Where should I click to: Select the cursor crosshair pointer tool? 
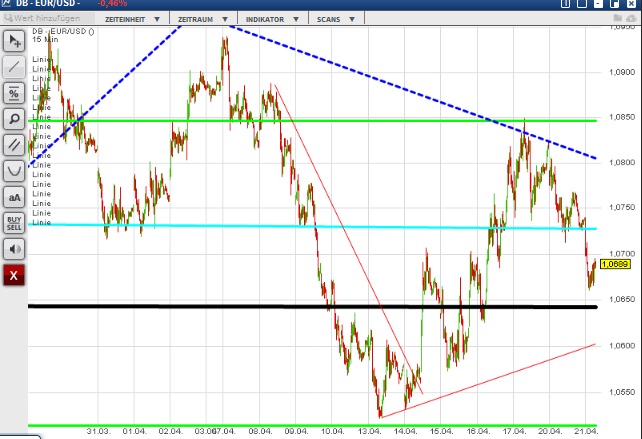(14, 41)
